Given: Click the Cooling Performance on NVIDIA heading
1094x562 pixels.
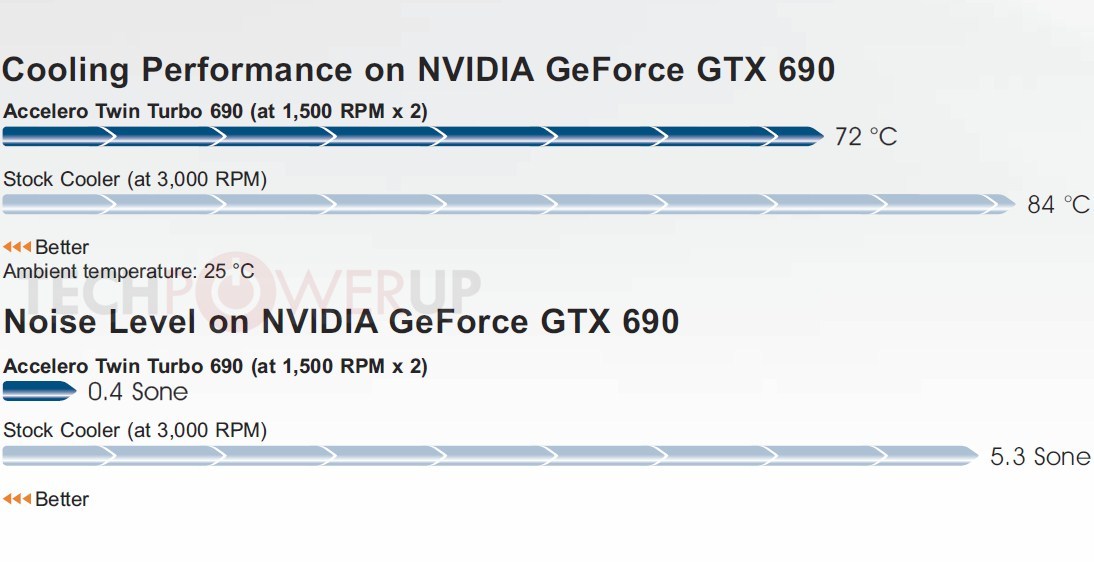Looking at the screenshot, I should click(419, 71).
